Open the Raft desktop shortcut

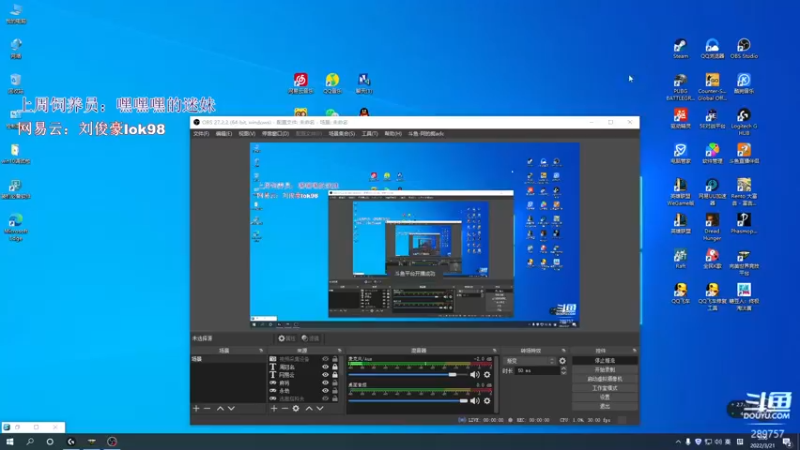pyautogui.click(x=680, y=259)
